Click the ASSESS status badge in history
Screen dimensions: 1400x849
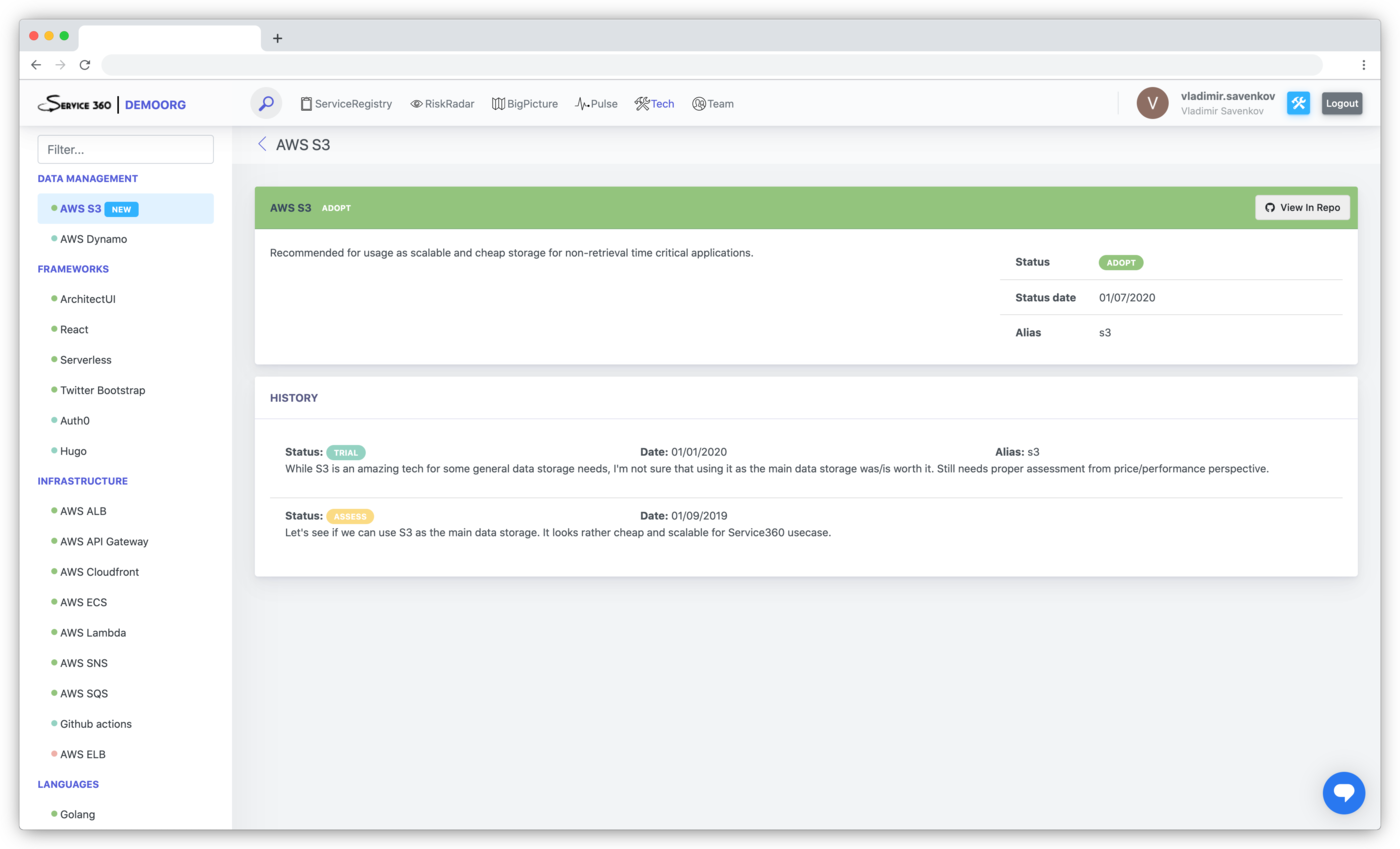pos(350,516)
